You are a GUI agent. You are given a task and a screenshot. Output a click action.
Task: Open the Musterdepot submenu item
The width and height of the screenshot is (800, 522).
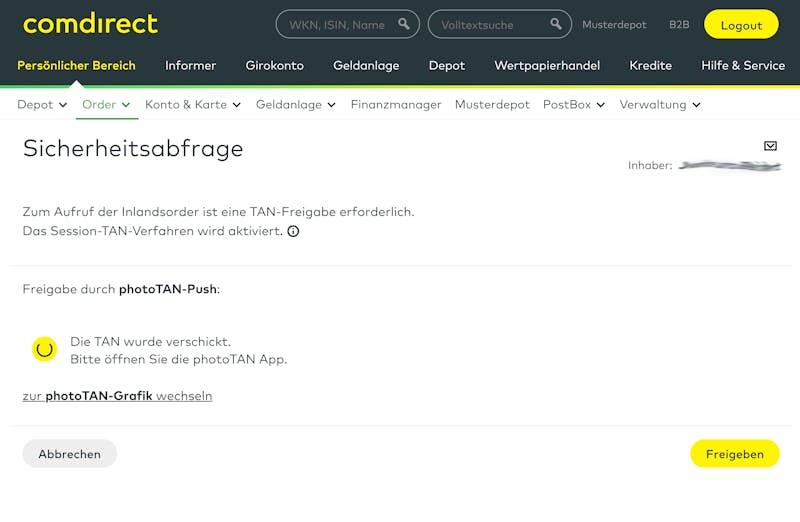click(492, 105)
